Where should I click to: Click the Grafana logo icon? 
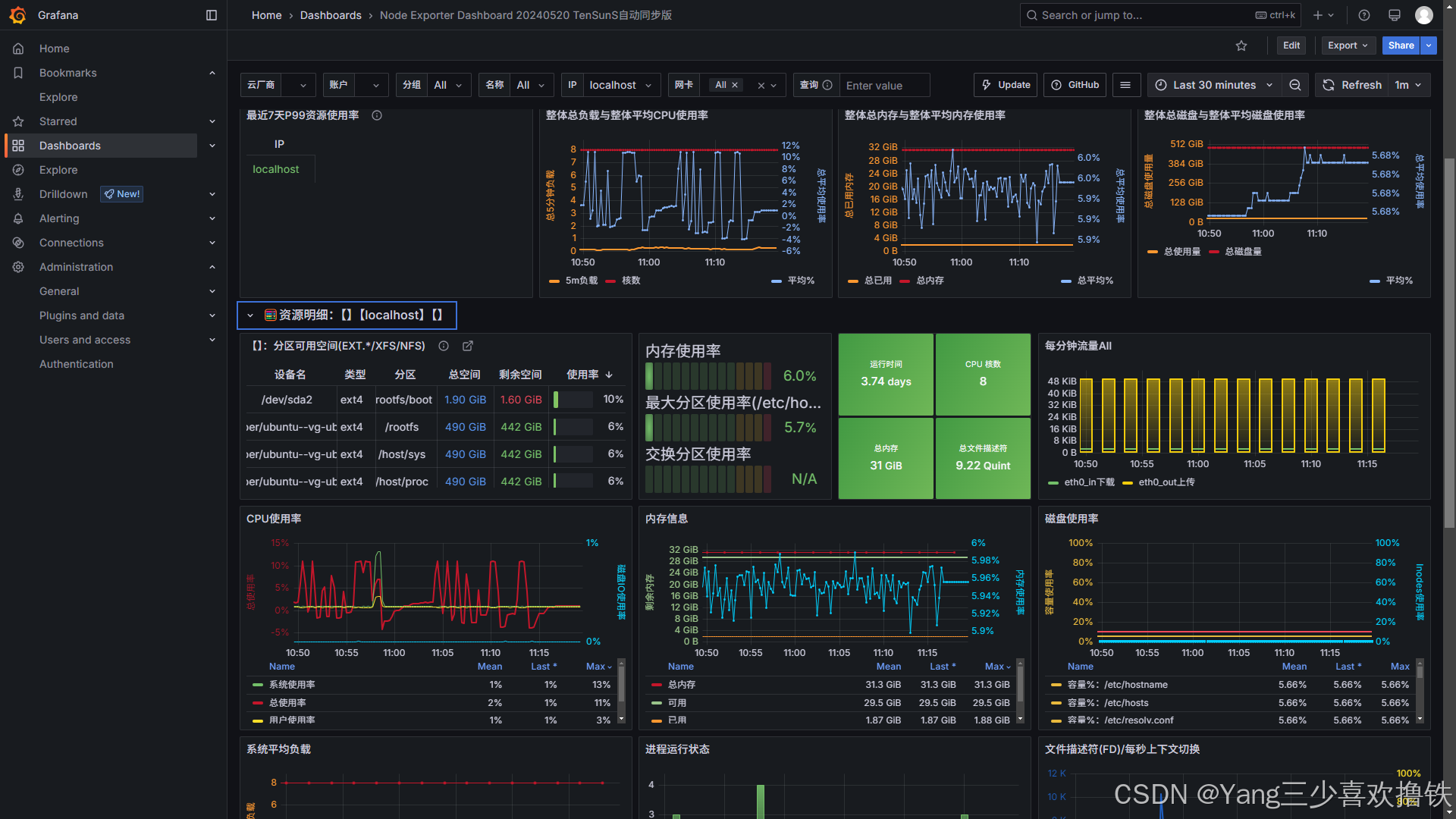pyautogui.click(x=18, y=15)
